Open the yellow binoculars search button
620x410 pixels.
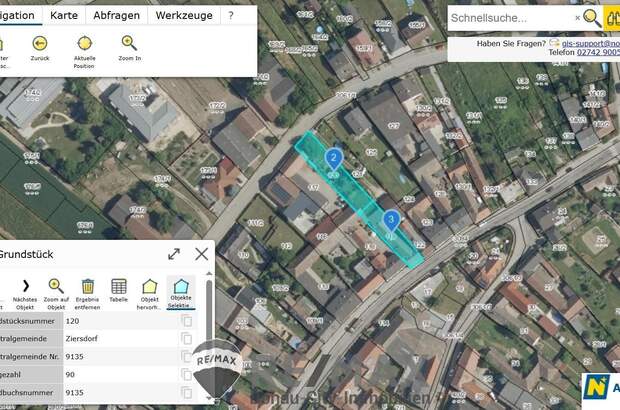[612, 18]
